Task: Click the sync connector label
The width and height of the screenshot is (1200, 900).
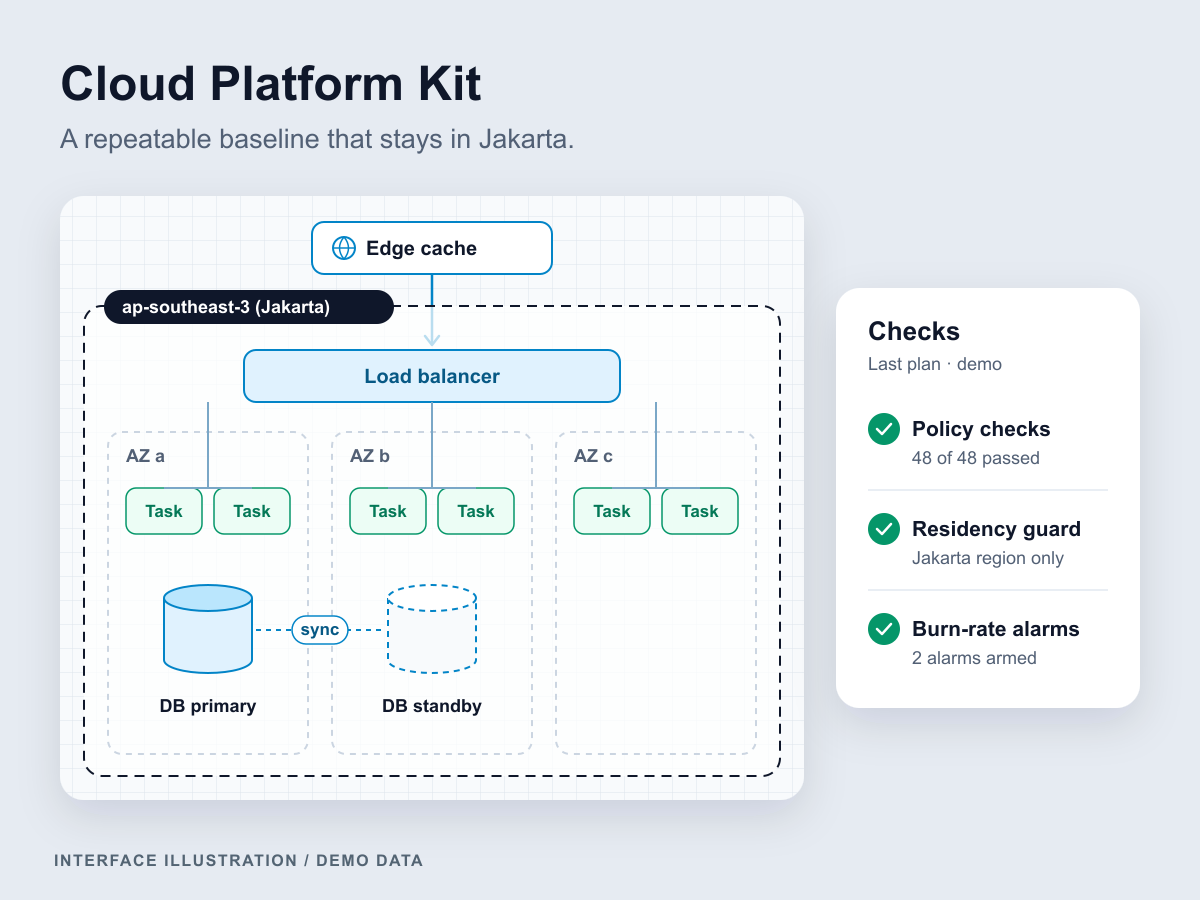Action: (320, 630)
